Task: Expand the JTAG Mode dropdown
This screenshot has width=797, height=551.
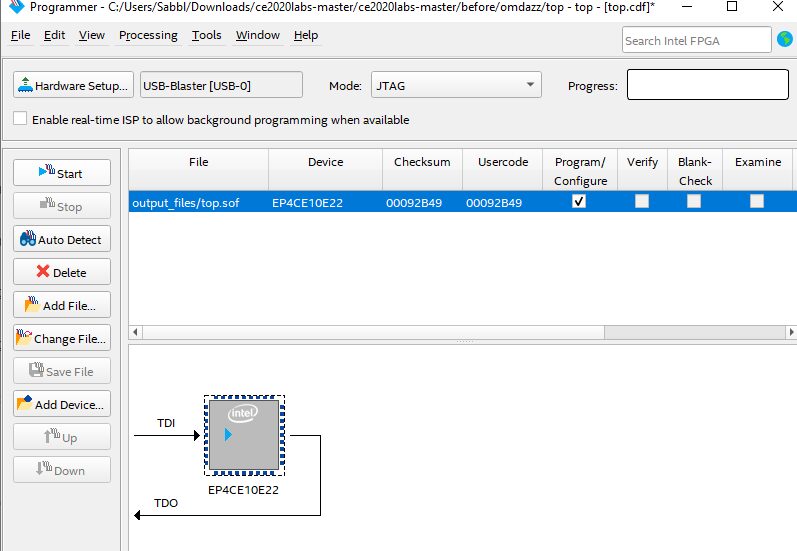Action: [456, 85]
